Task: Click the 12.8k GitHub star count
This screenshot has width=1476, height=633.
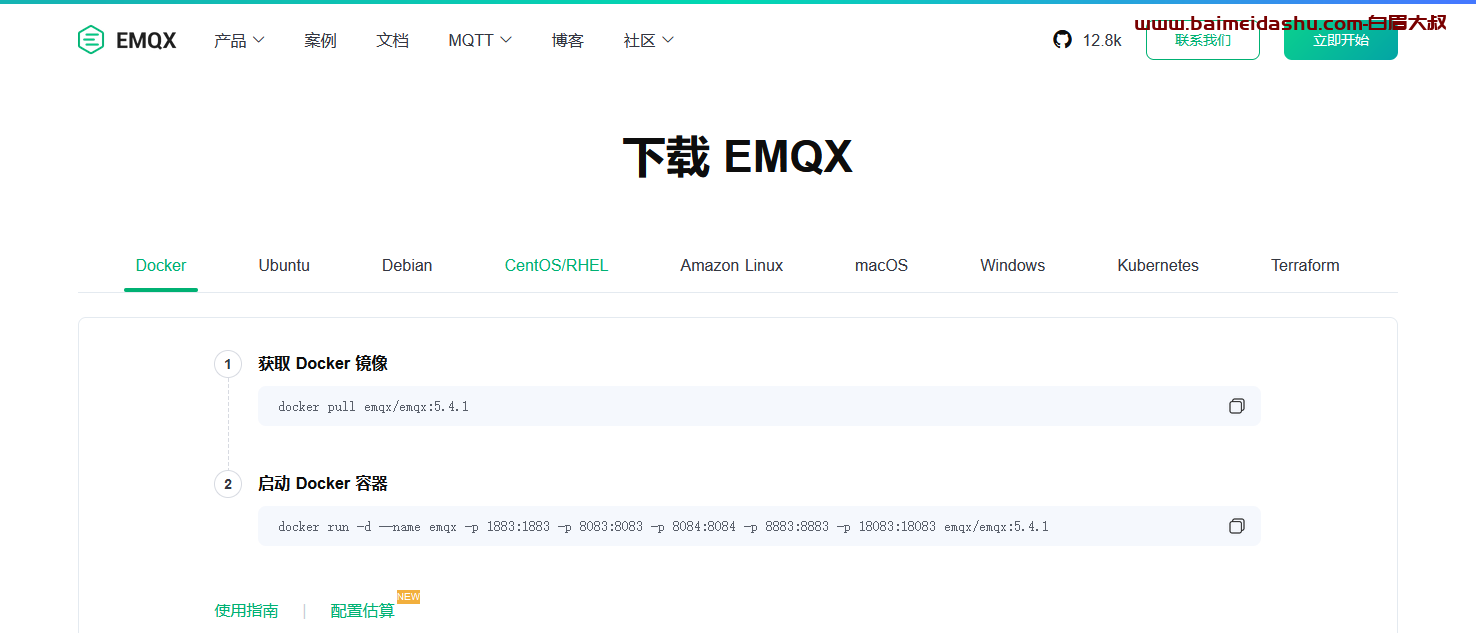Action: pos(1102,40)
